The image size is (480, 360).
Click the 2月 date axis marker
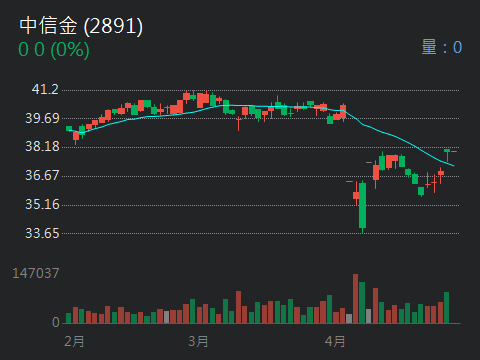(x=74, y=342)
